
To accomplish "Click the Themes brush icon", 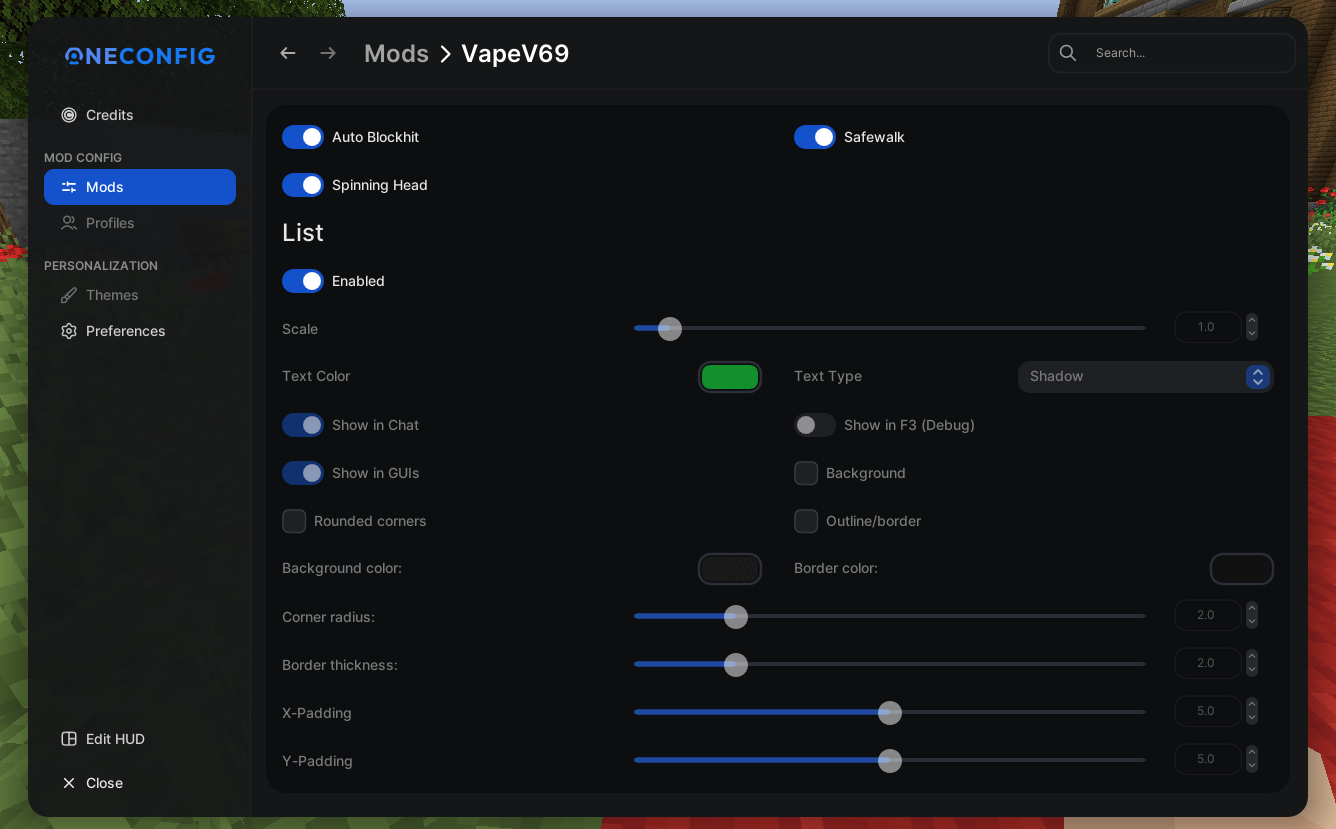I will pos(69,295).
